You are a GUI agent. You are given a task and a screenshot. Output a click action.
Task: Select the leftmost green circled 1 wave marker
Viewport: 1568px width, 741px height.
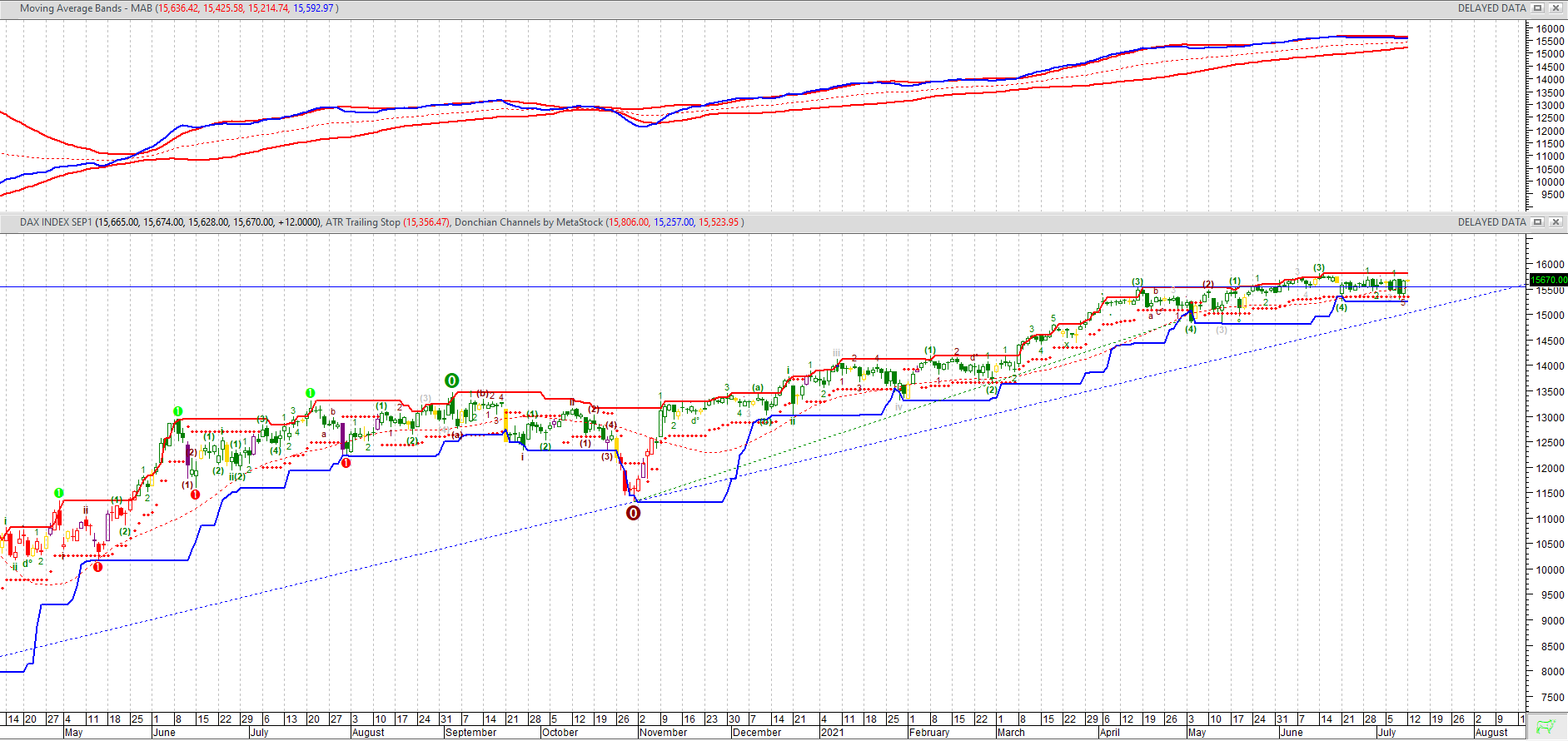[59, 493]
